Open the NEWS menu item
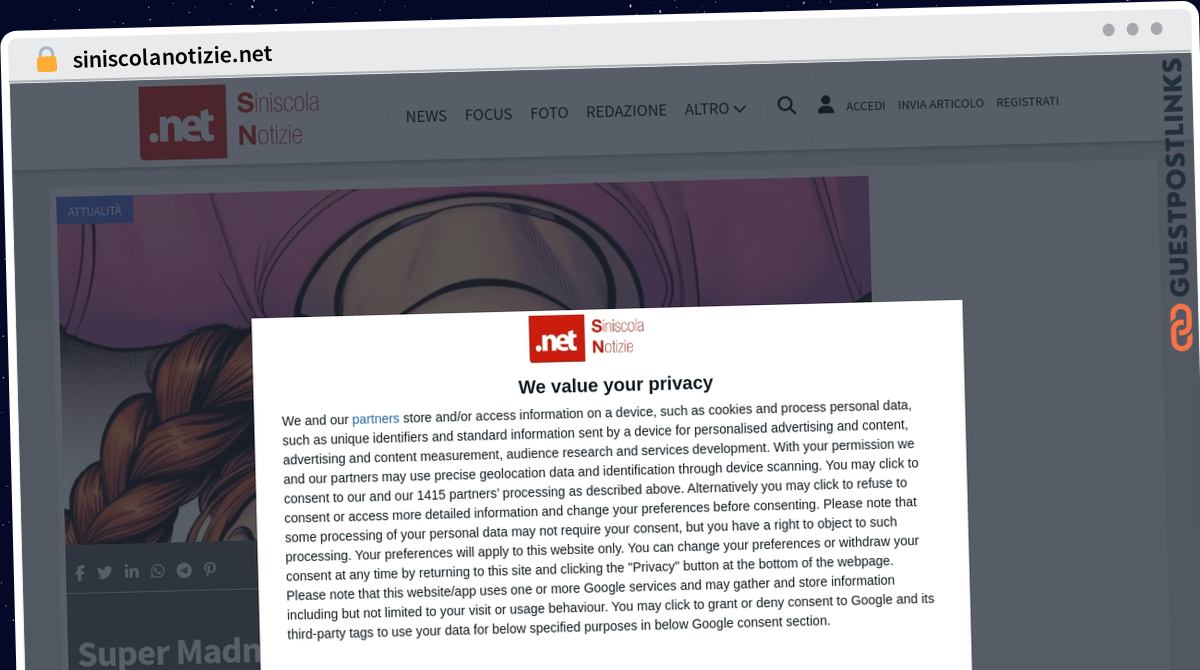Image resolution: width=1200 pixels, height=670 pixels. [x=426, y=116]
